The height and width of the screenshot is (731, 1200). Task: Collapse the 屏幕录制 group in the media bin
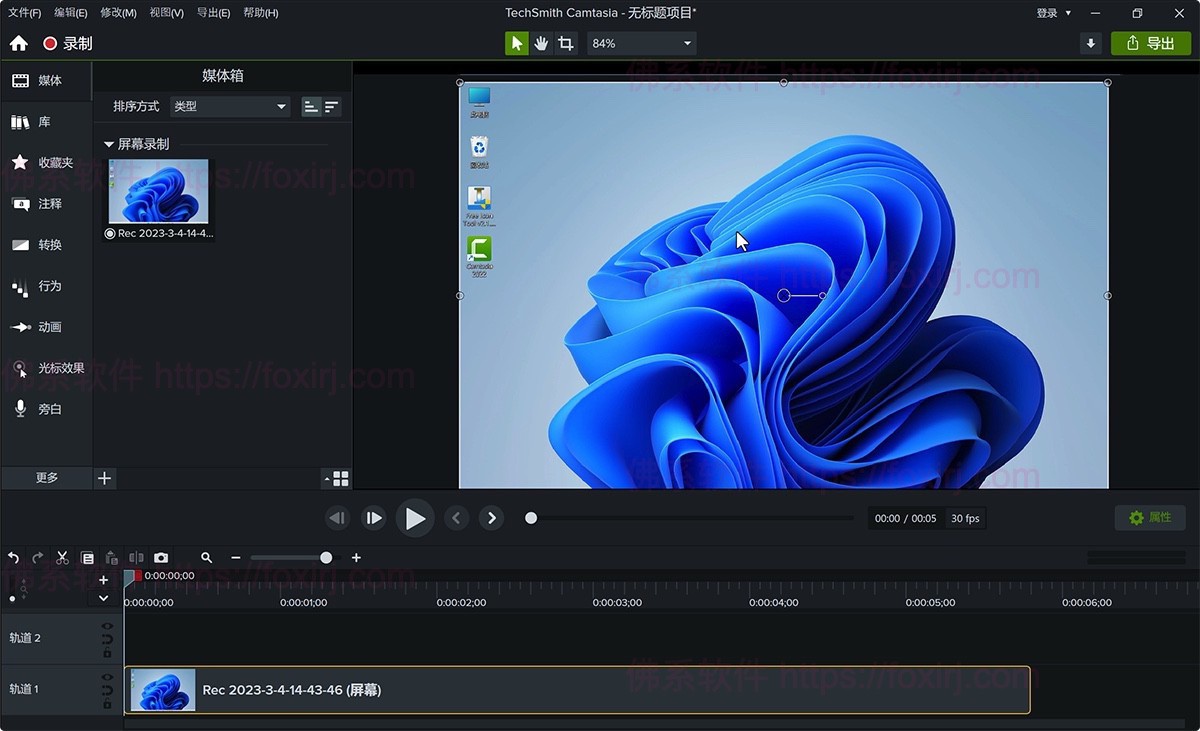point(110,143)
